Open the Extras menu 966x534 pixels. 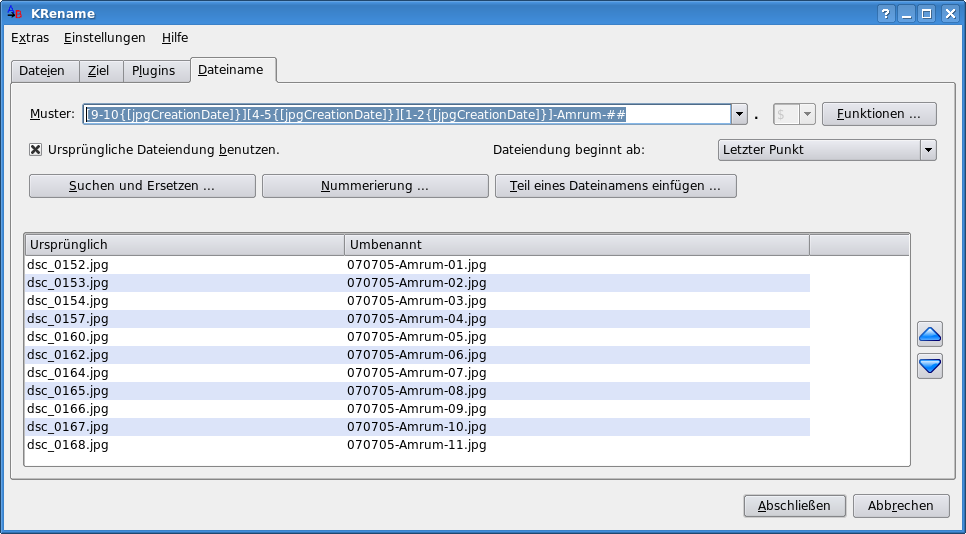30,38
